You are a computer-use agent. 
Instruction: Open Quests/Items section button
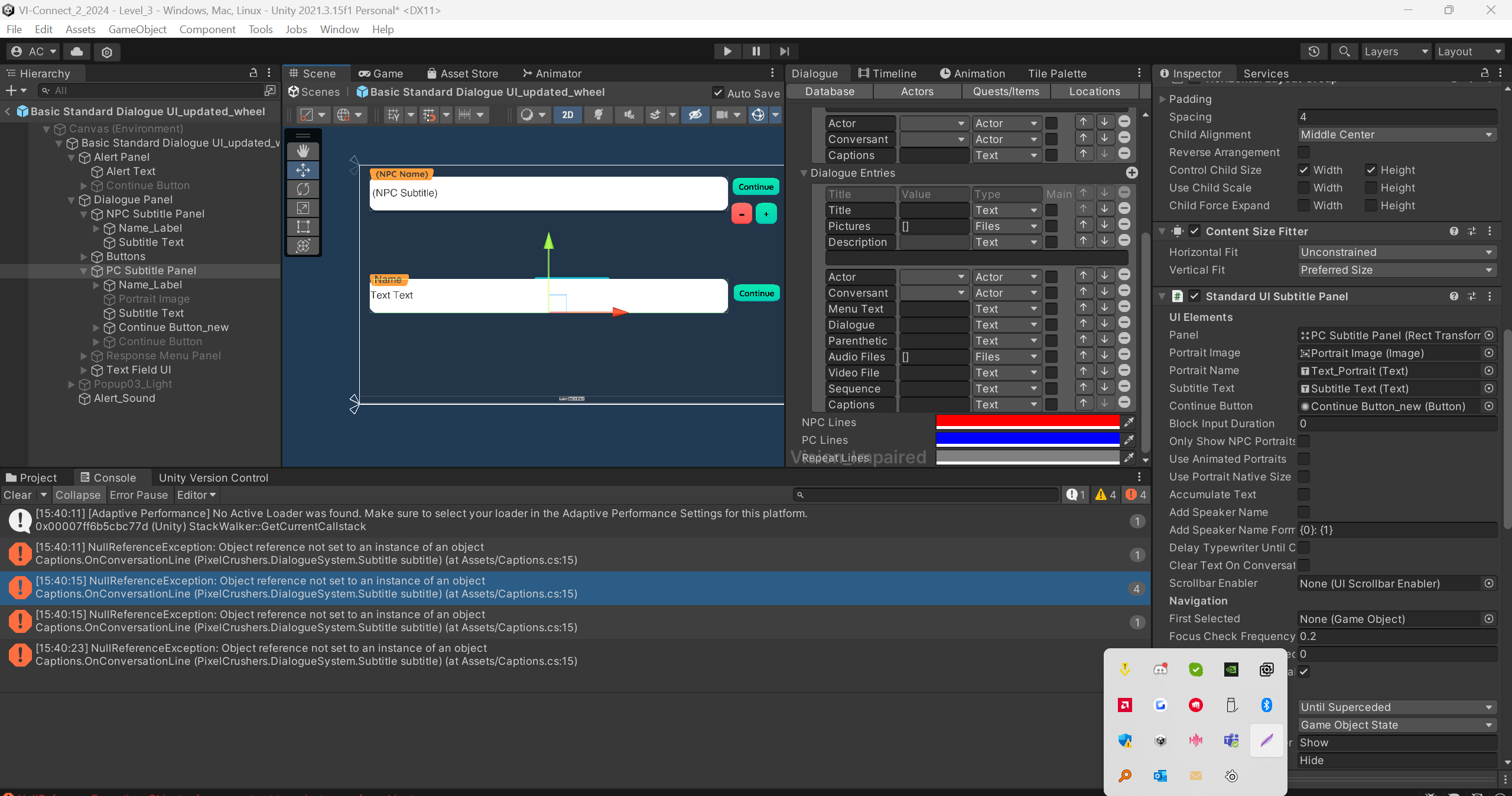click(x=1006, y=92)
